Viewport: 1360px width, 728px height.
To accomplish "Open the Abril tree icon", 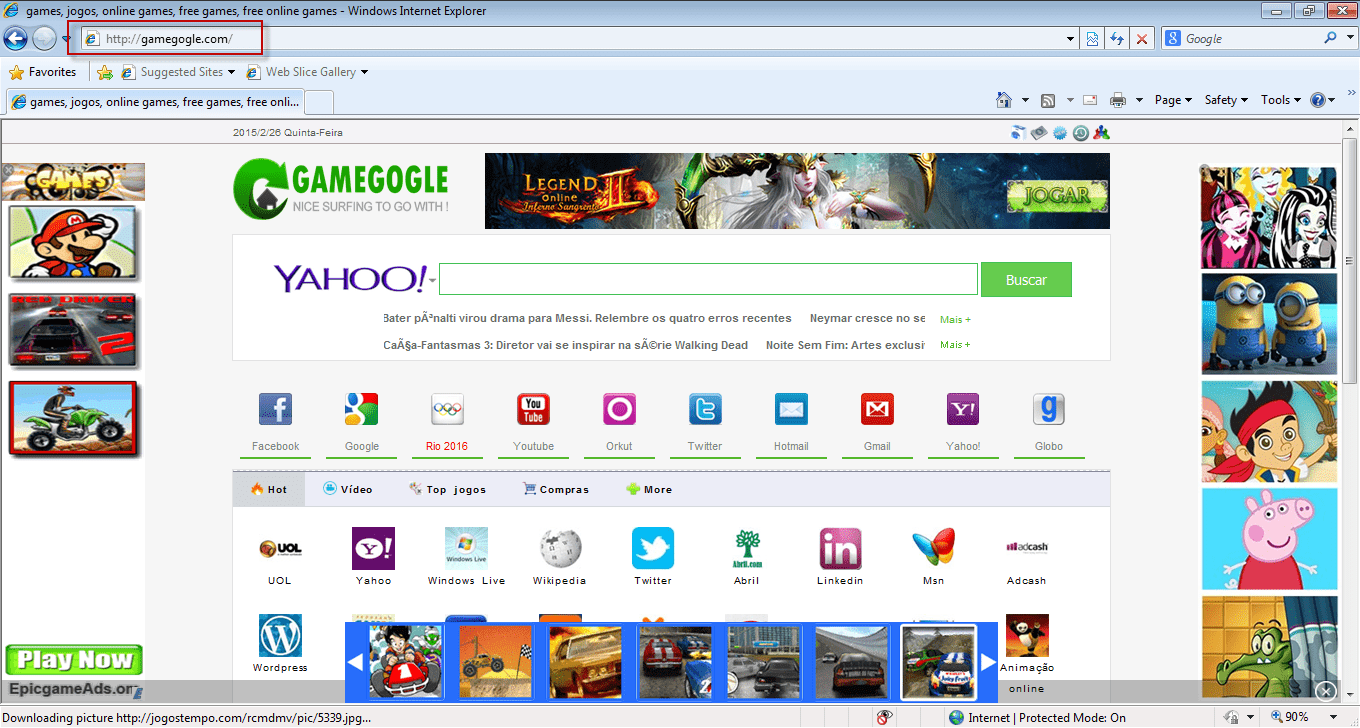I will tap(747, 548).
